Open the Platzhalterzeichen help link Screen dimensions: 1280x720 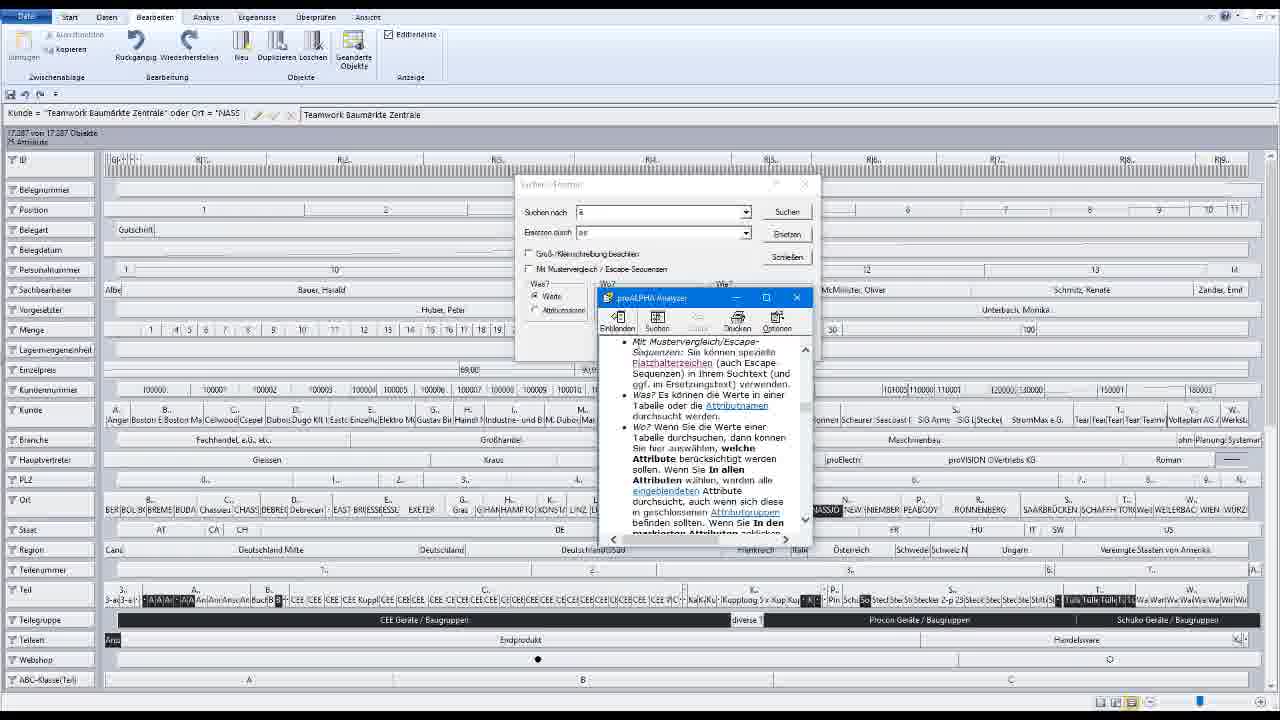coord(672,363)
